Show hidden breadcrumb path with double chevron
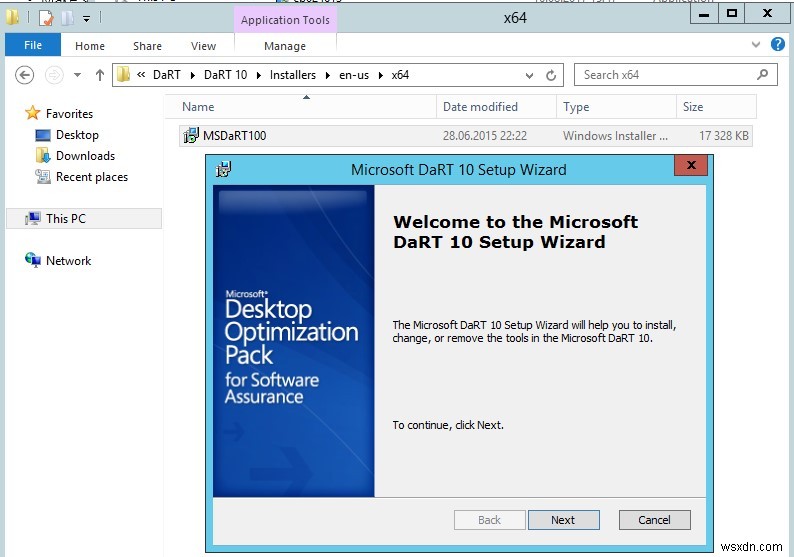 [x=141, y=75]
